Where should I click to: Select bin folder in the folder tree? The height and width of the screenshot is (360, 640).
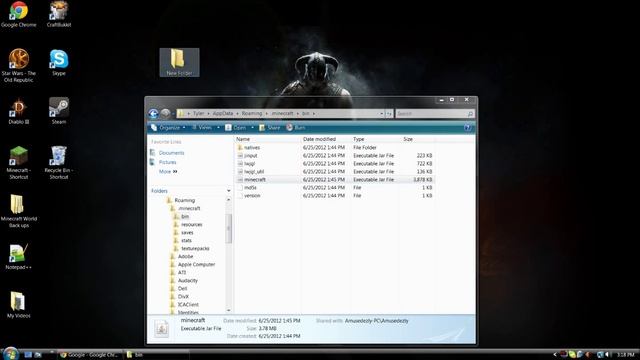coord(185,216)
